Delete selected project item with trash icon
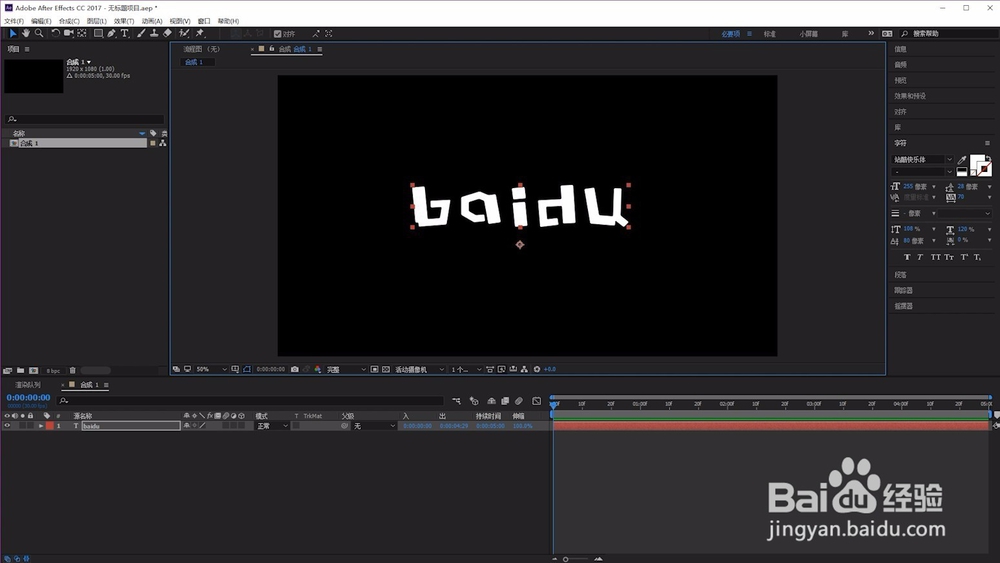The image size is (1000, 563). 73,370
